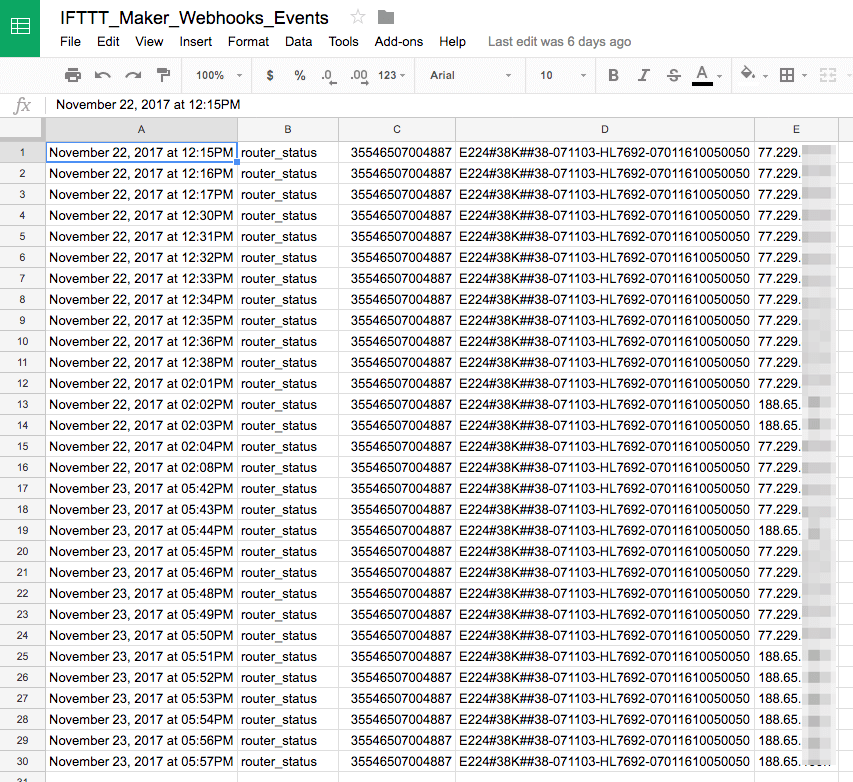Select the Paint format tool
Screen dimensions: 853x782
click(163, 75)
